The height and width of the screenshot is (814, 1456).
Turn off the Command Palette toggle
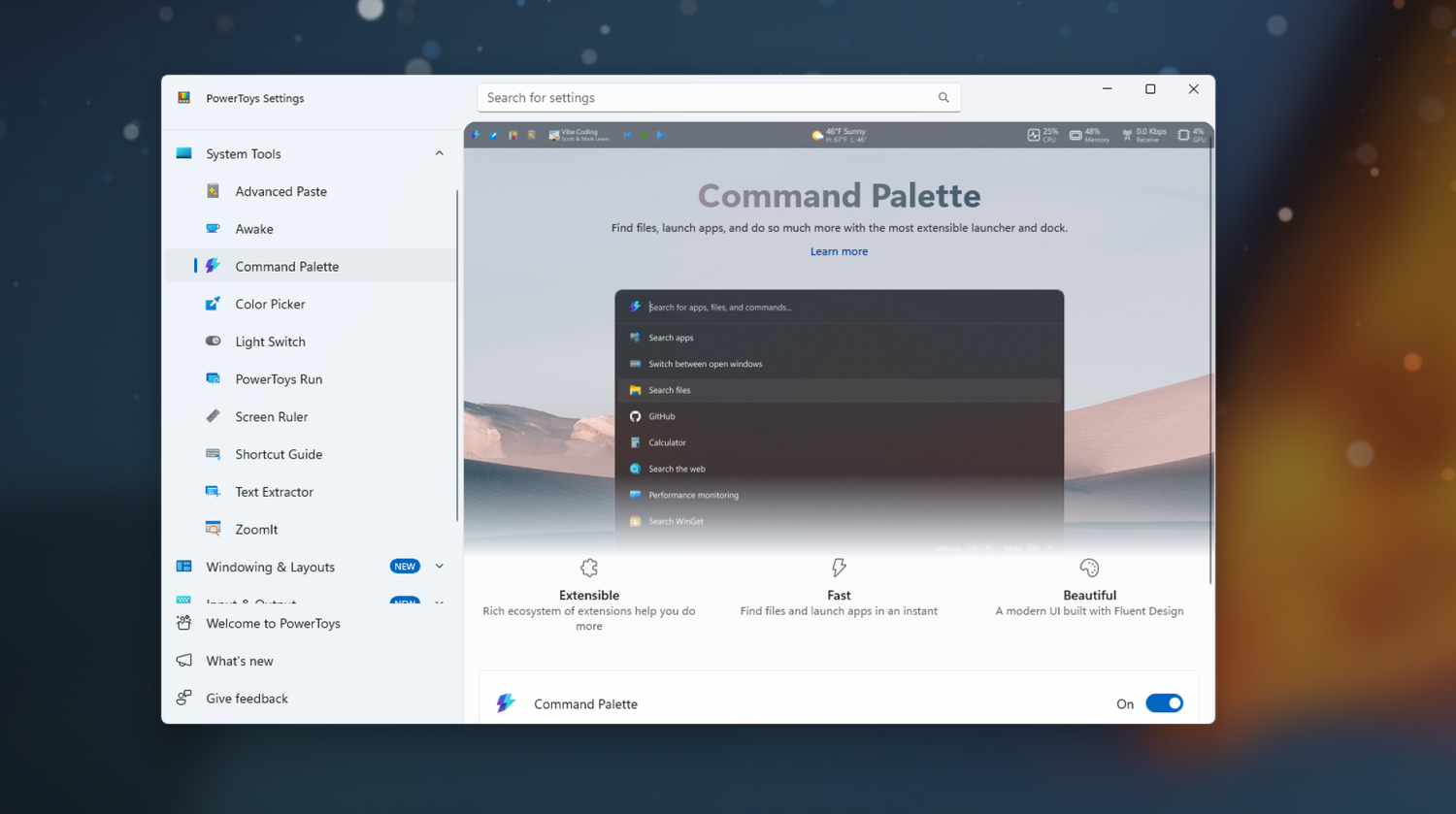pyautogui.click(x=1164, y=703)
